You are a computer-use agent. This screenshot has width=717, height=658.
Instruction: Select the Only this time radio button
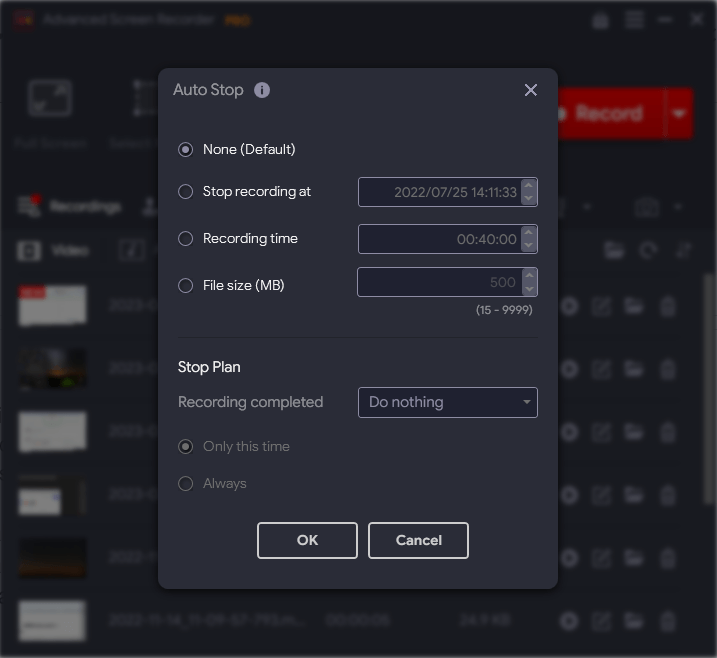(x=185, y=447)
